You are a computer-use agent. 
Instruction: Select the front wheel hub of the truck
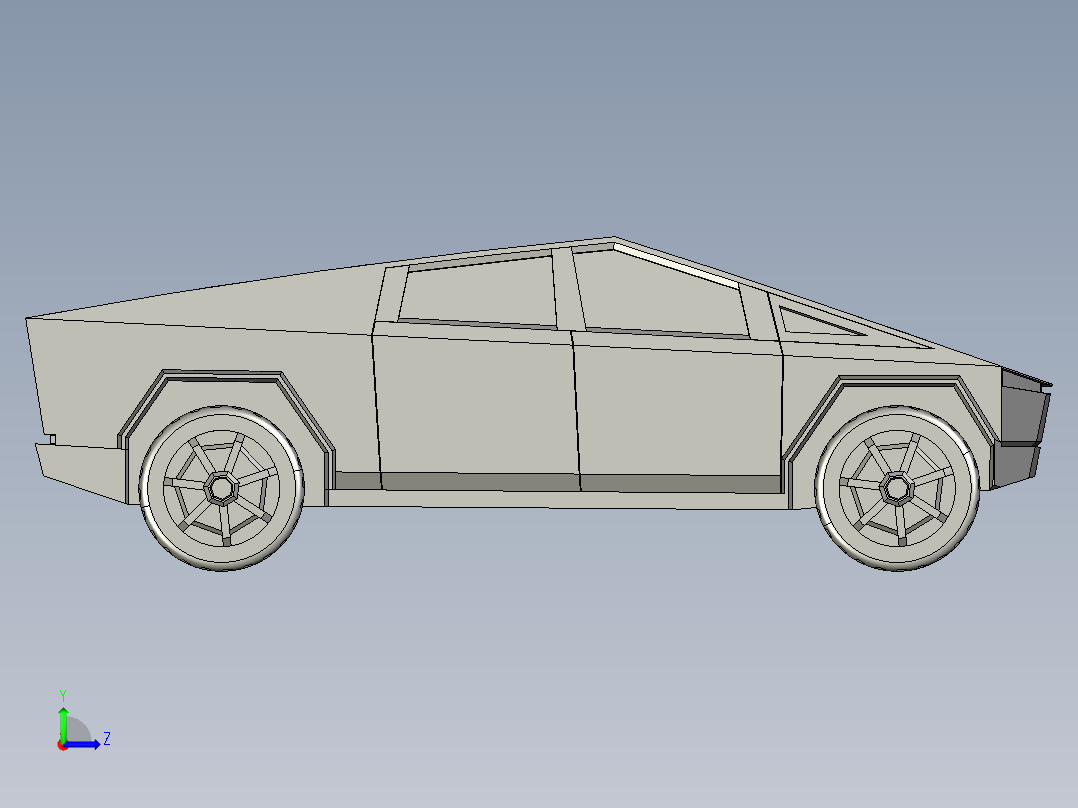click(896, 488)
